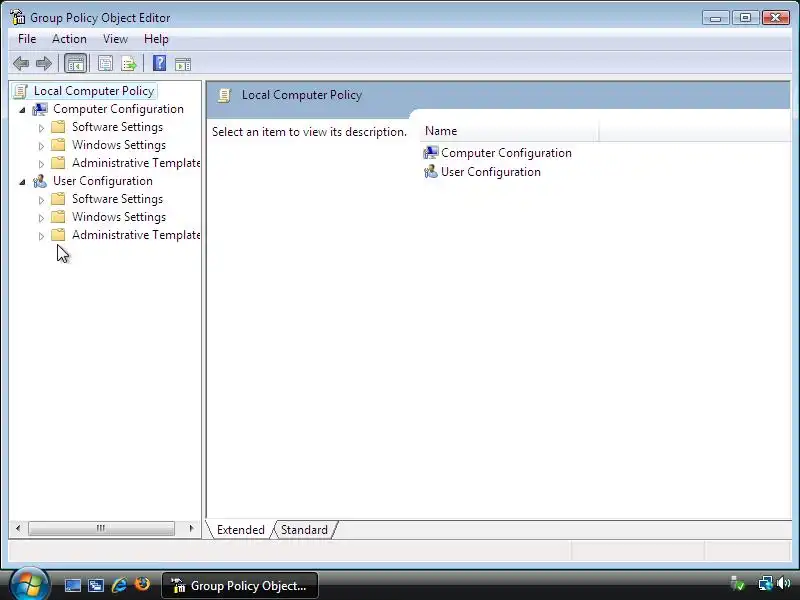
Task: Click the volume speaker tray icon
Action: click(783, 583)
